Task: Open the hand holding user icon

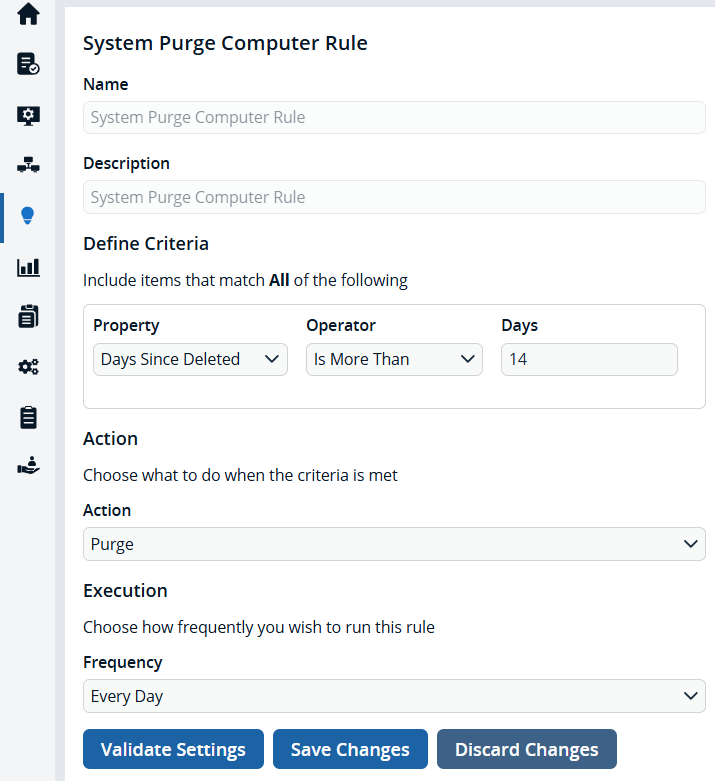Action: pos(28,465)
